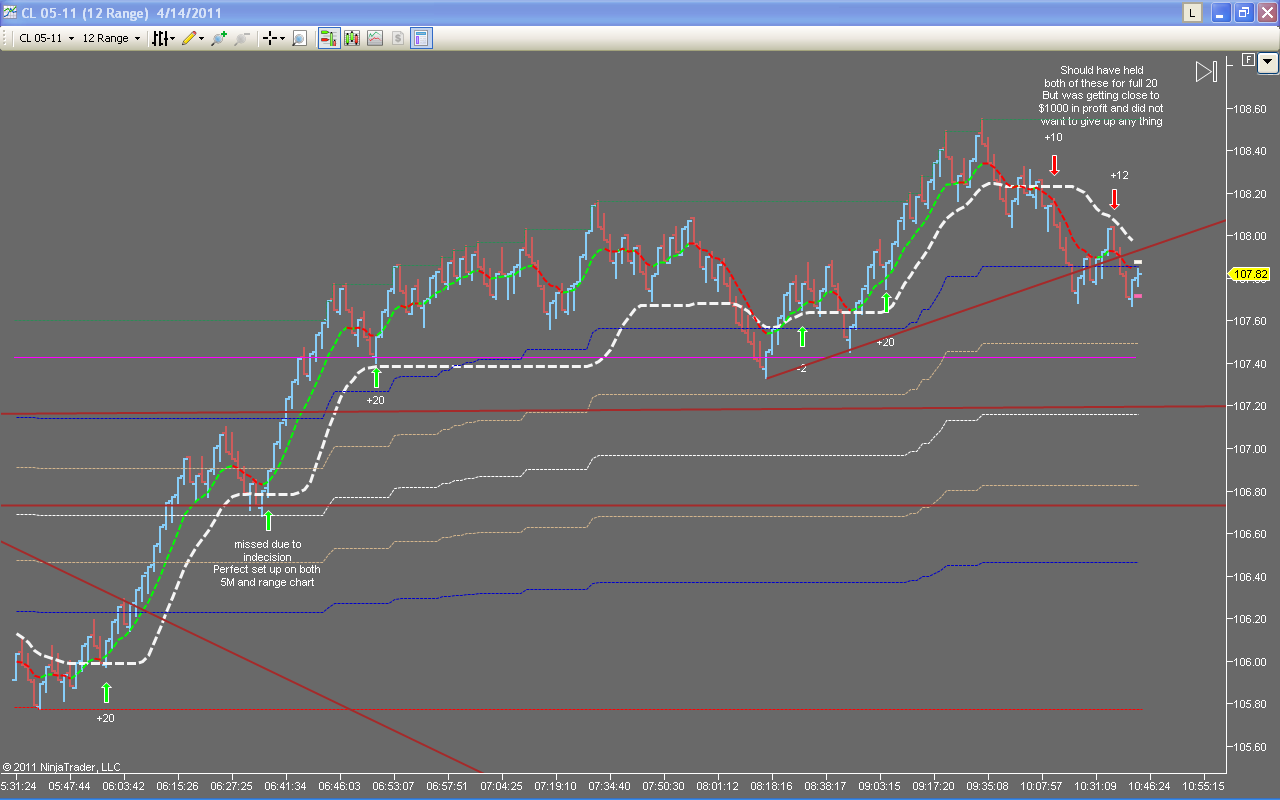Screen dimensions: 1280x800
Task: Expand the drawing tools dropdown arrow
Action: coord(202,38)
